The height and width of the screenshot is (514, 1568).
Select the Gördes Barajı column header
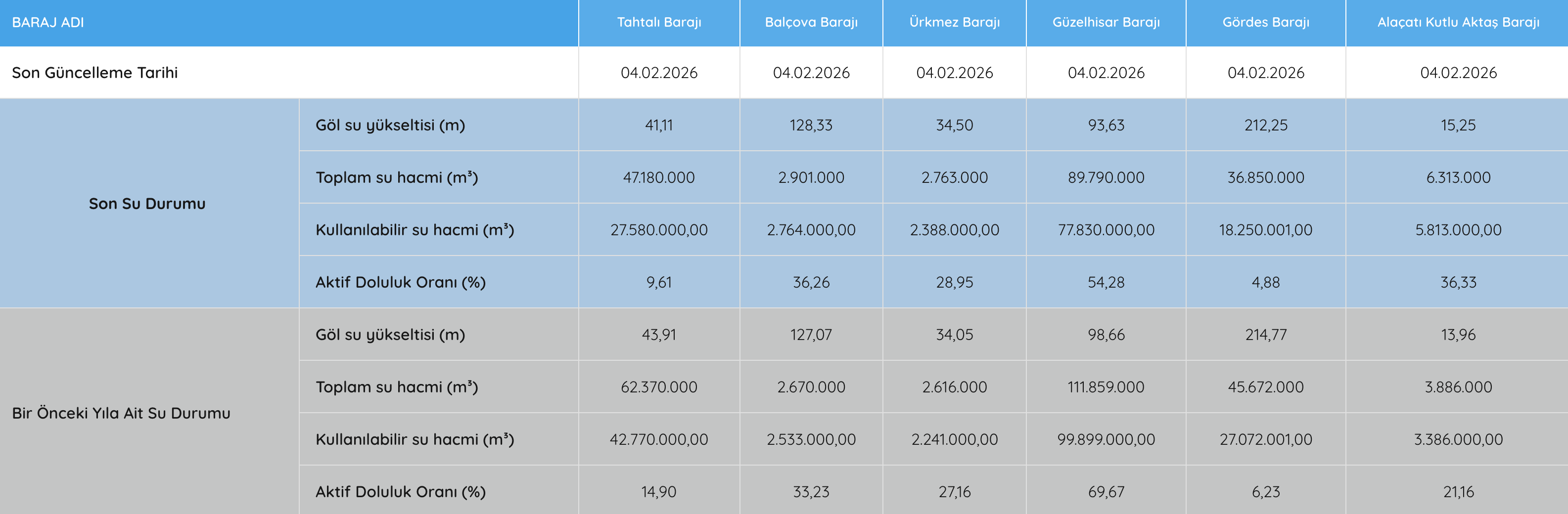click(x=1265, y=23)
